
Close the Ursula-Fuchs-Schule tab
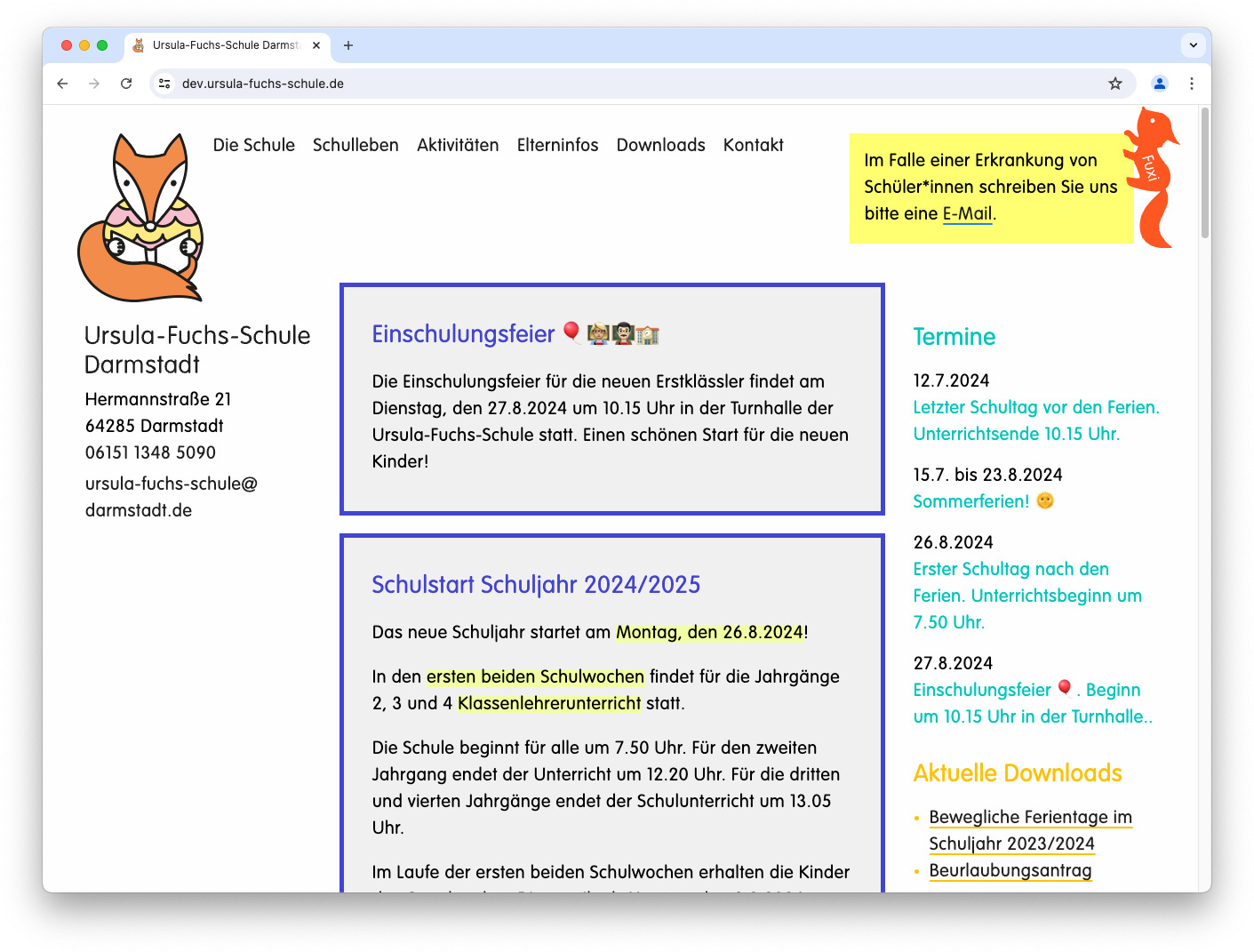pos(316,45)
